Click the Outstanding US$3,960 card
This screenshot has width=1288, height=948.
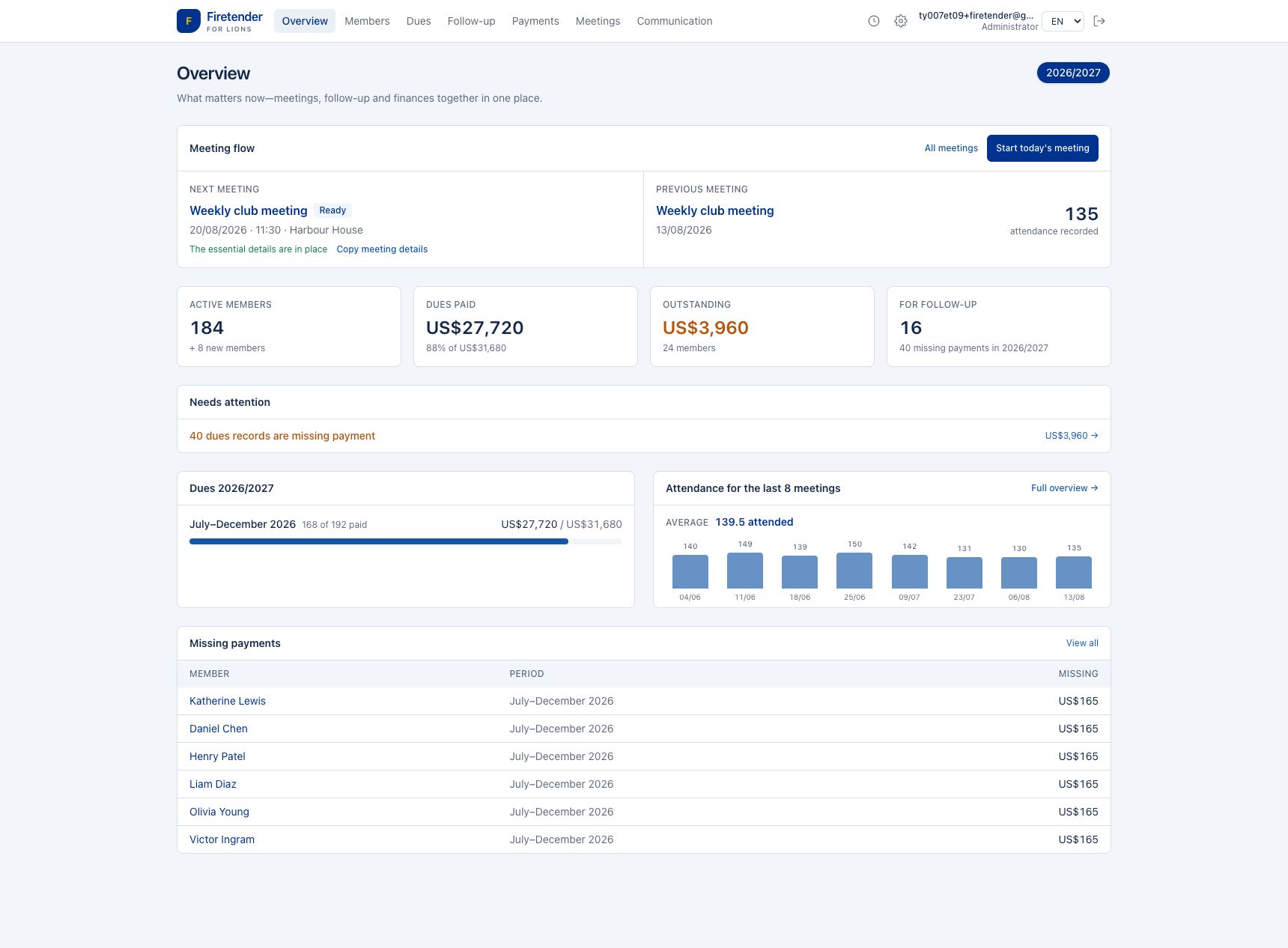click(762, 326)
